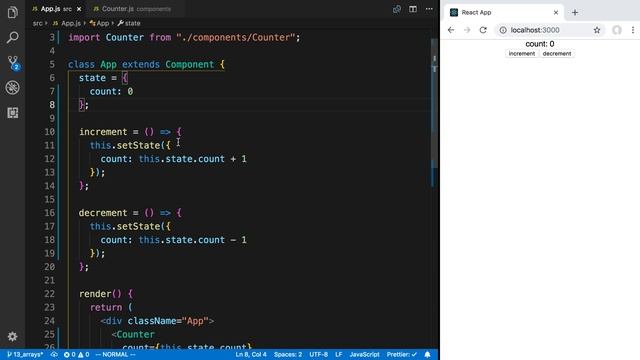Click 'class App extends Component' line
The height and width of the screenshot is (360, 640).
(146, 64)
